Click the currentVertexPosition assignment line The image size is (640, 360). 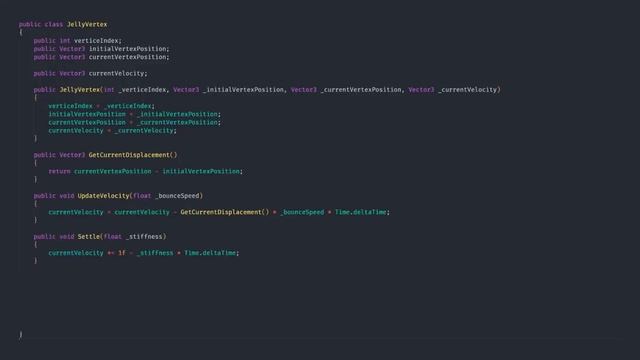(x=135, y=122)
